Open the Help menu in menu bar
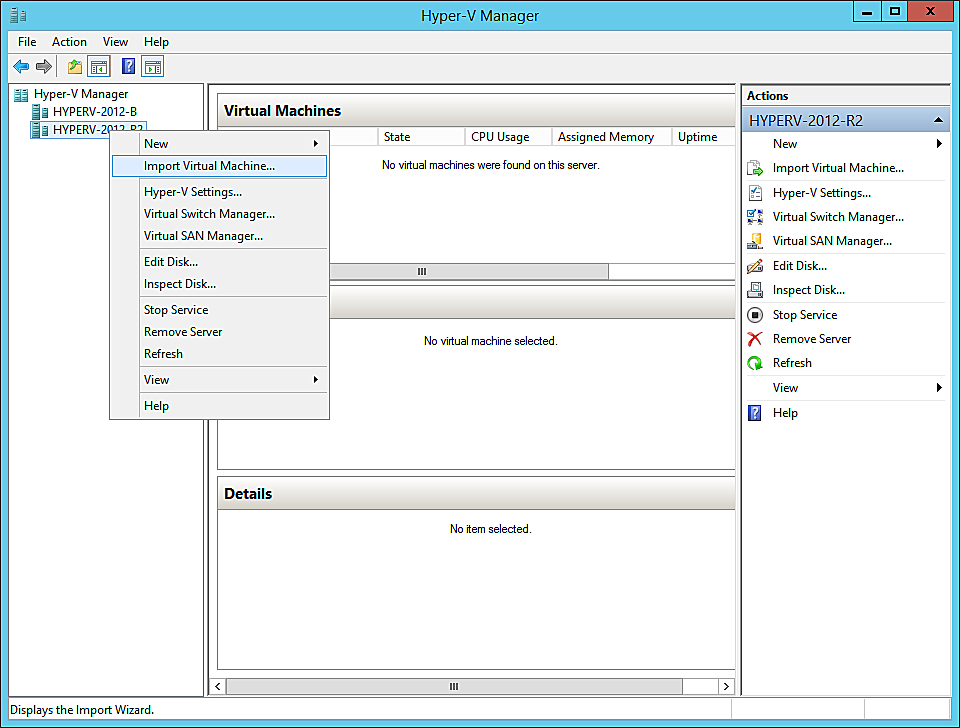The image size is (960, 728). coord(156,42)
